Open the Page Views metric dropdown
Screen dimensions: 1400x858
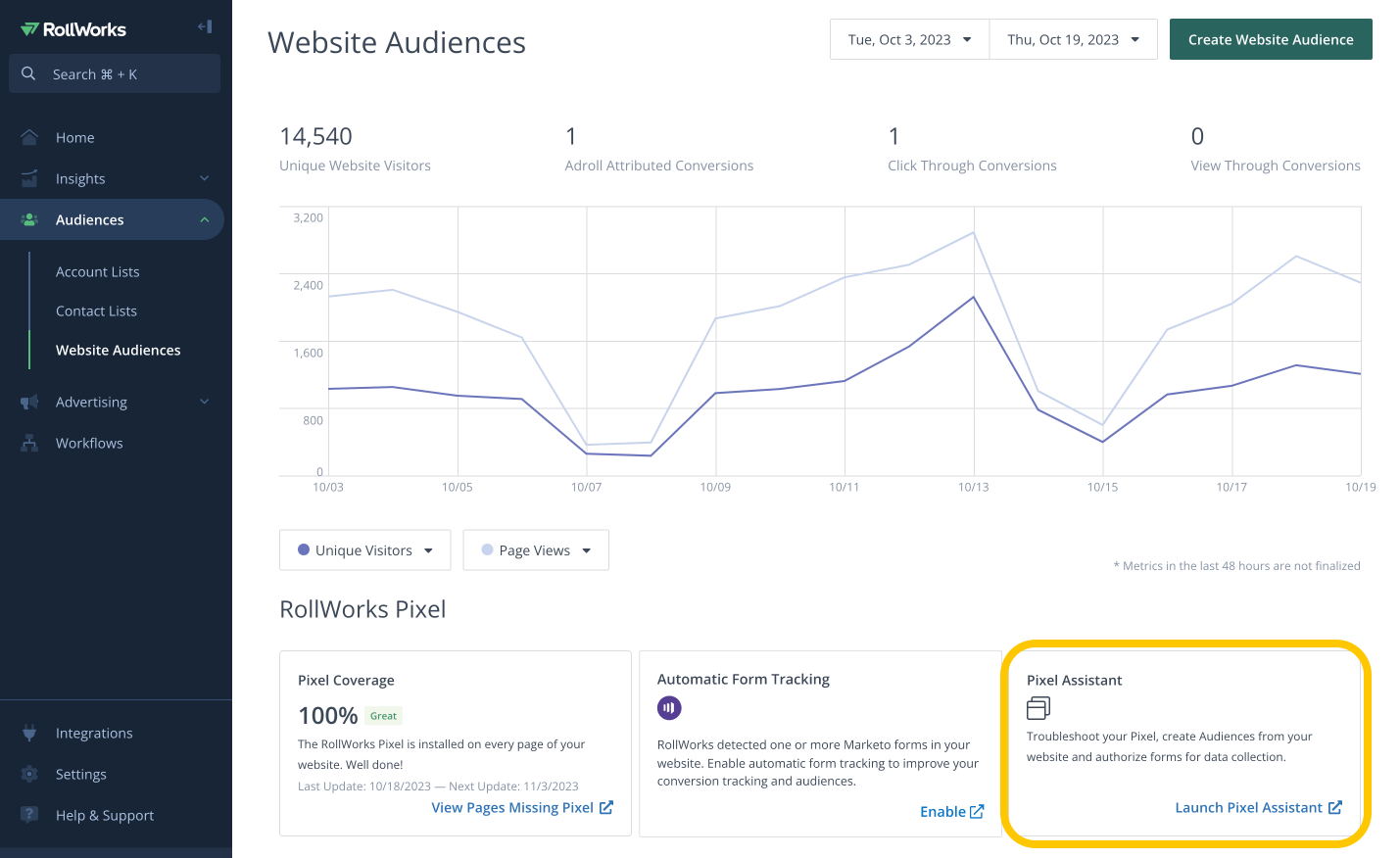tap(536, 550)
